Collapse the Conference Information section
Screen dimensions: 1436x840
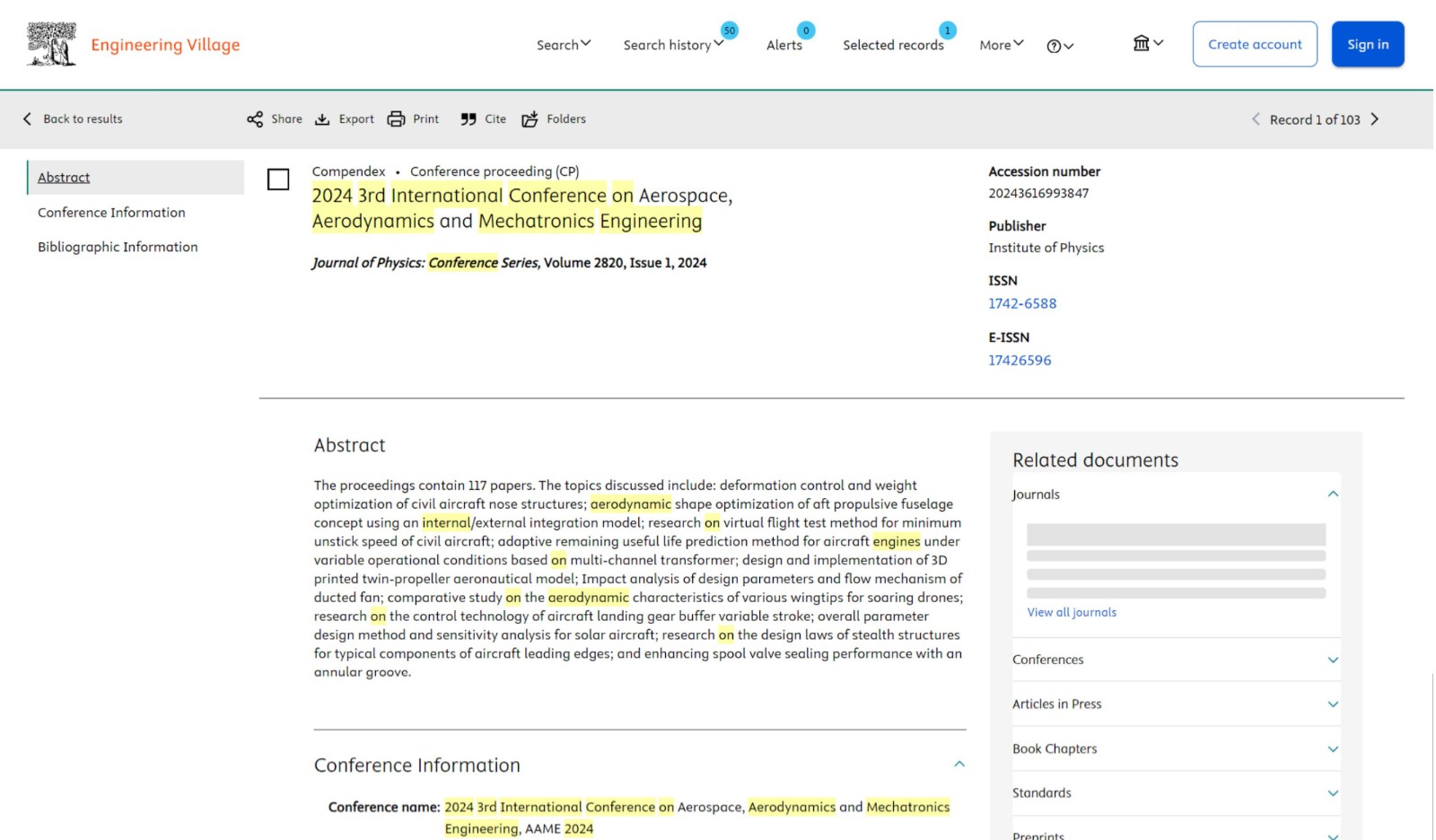click(959, 765)
